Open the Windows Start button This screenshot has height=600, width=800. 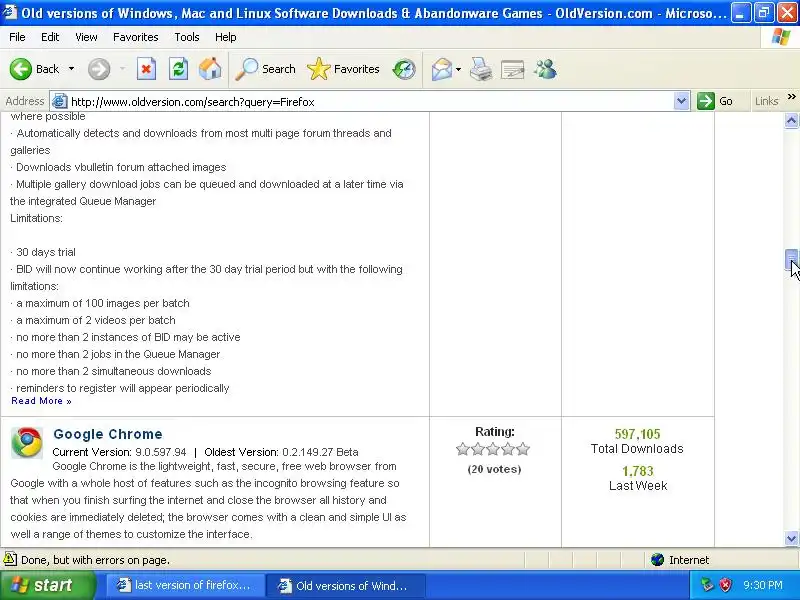[48, 585]
